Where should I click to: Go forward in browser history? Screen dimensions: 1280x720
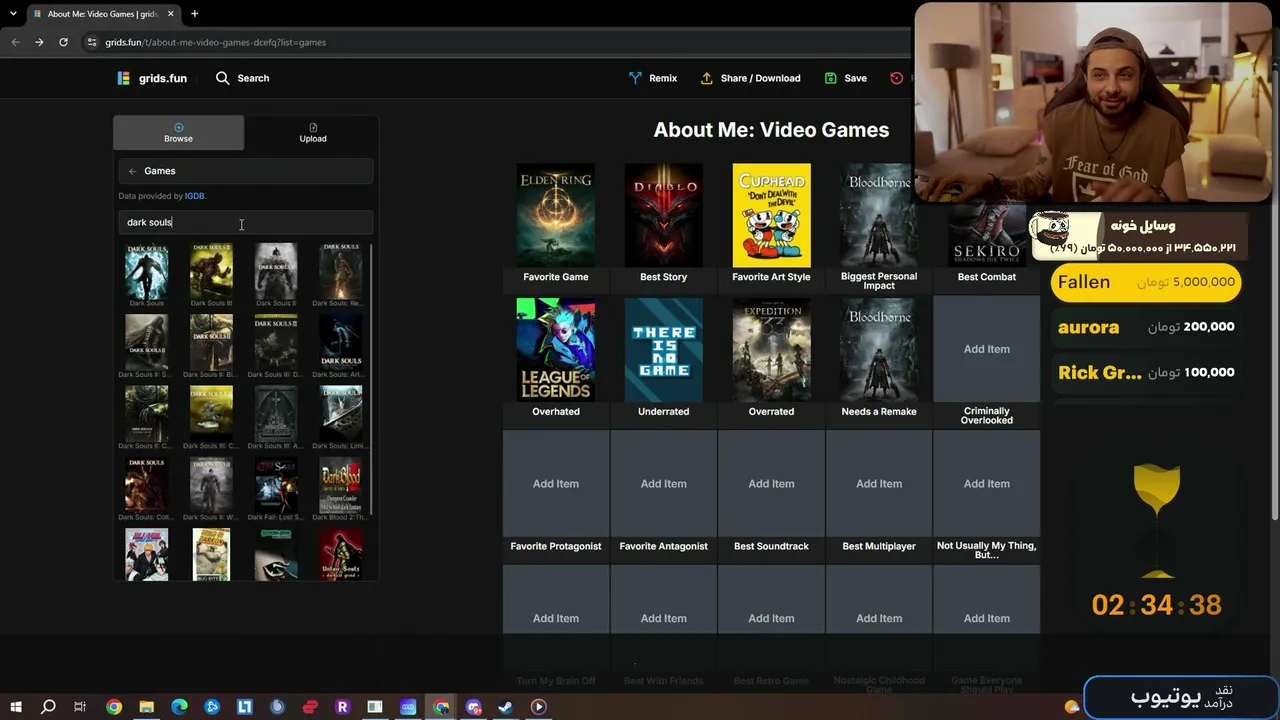(39, 42)
